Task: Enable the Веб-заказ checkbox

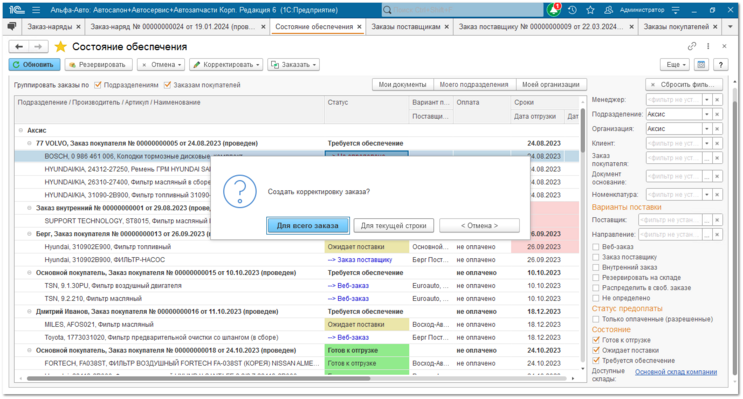Action: 596,247
